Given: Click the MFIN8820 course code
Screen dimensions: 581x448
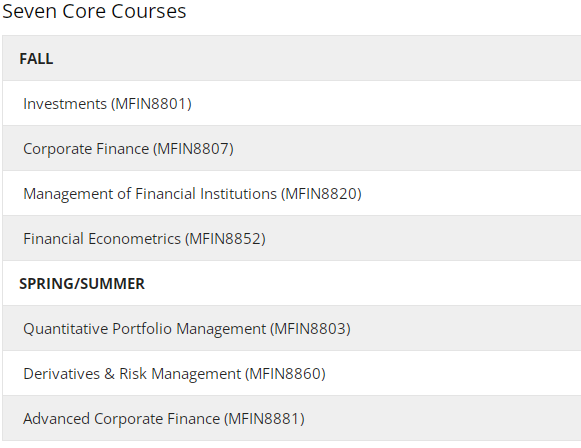Looking at the screenshot, I should coord(321,194).
